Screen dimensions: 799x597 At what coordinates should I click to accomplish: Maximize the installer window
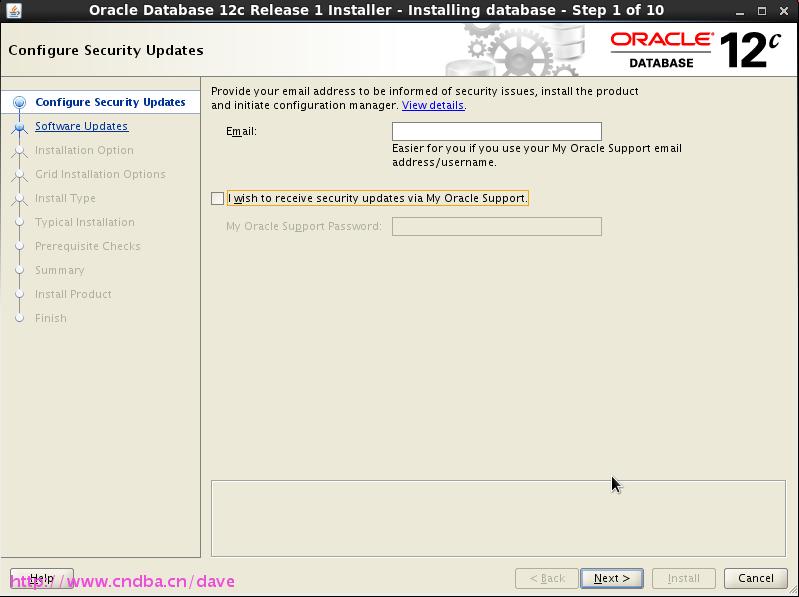pos(762,11)
